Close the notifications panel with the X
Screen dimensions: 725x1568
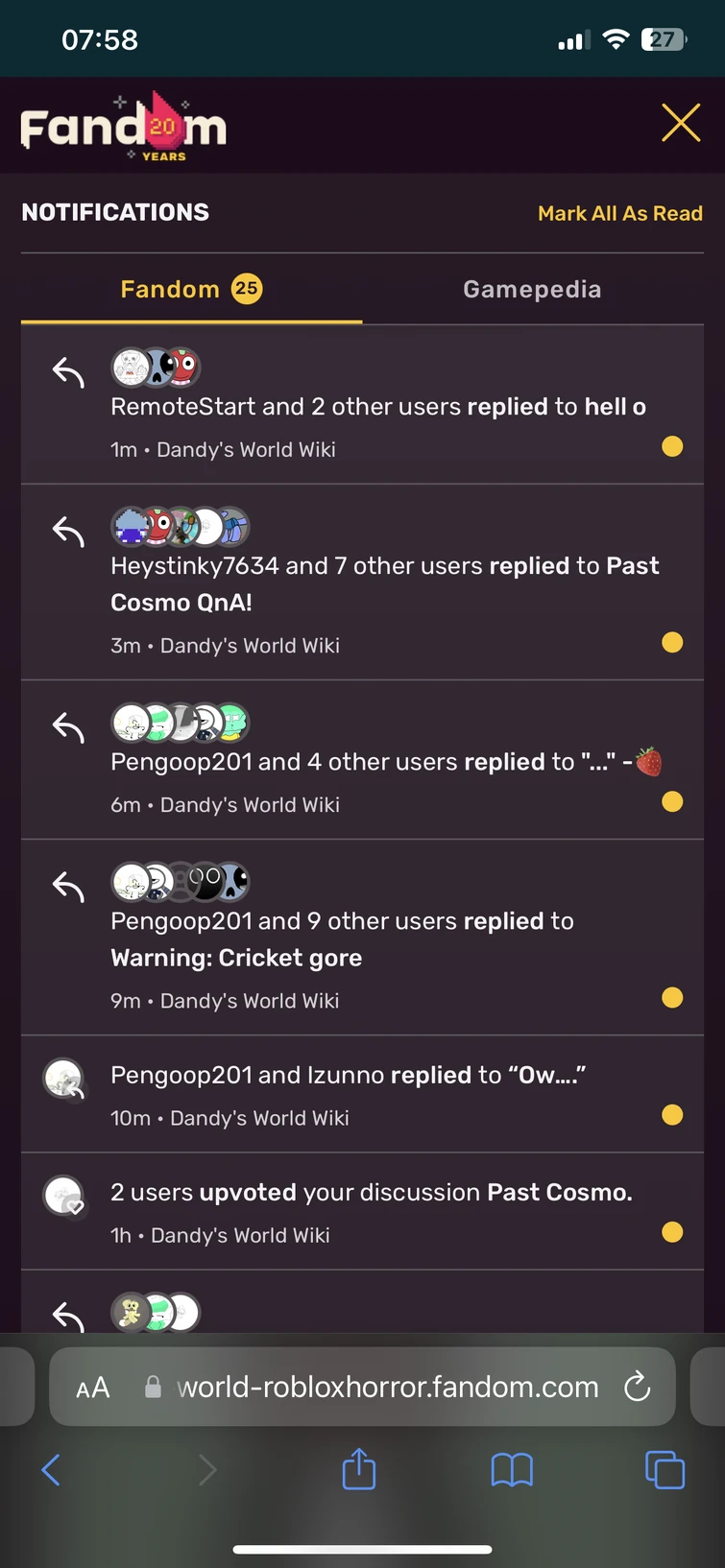[x=681, y=123]
